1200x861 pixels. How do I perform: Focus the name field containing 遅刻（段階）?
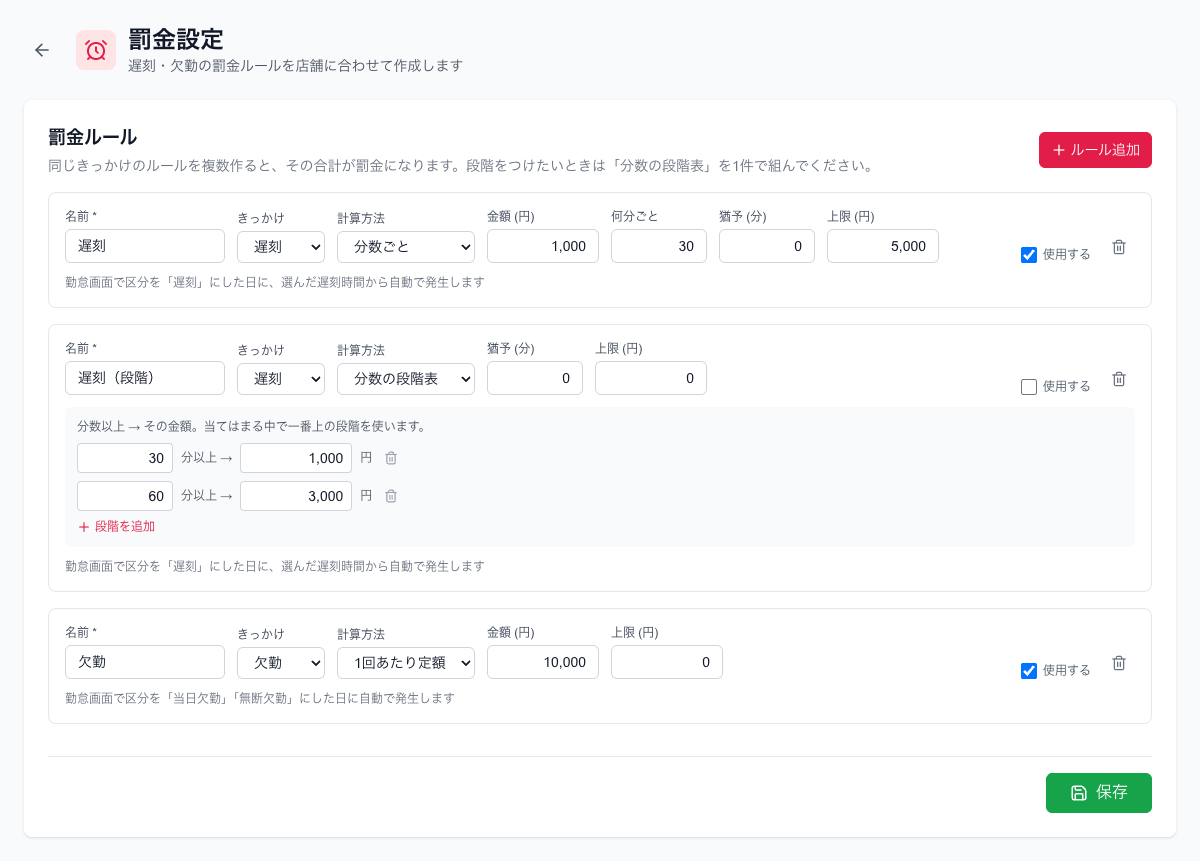pyautogui.click(x=145, y=378)
